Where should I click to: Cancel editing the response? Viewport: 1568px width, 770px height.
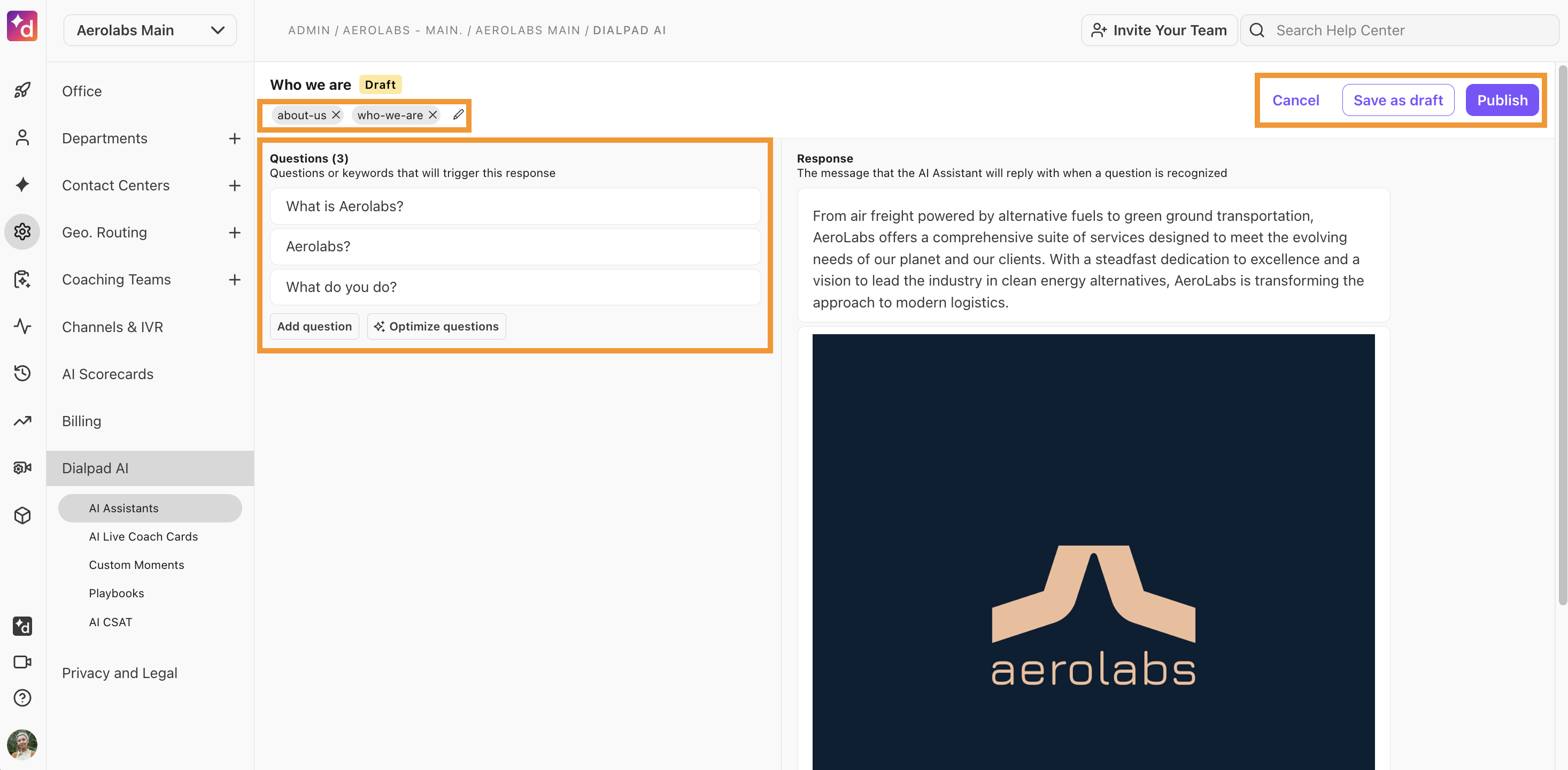(x=1296, y=100)
